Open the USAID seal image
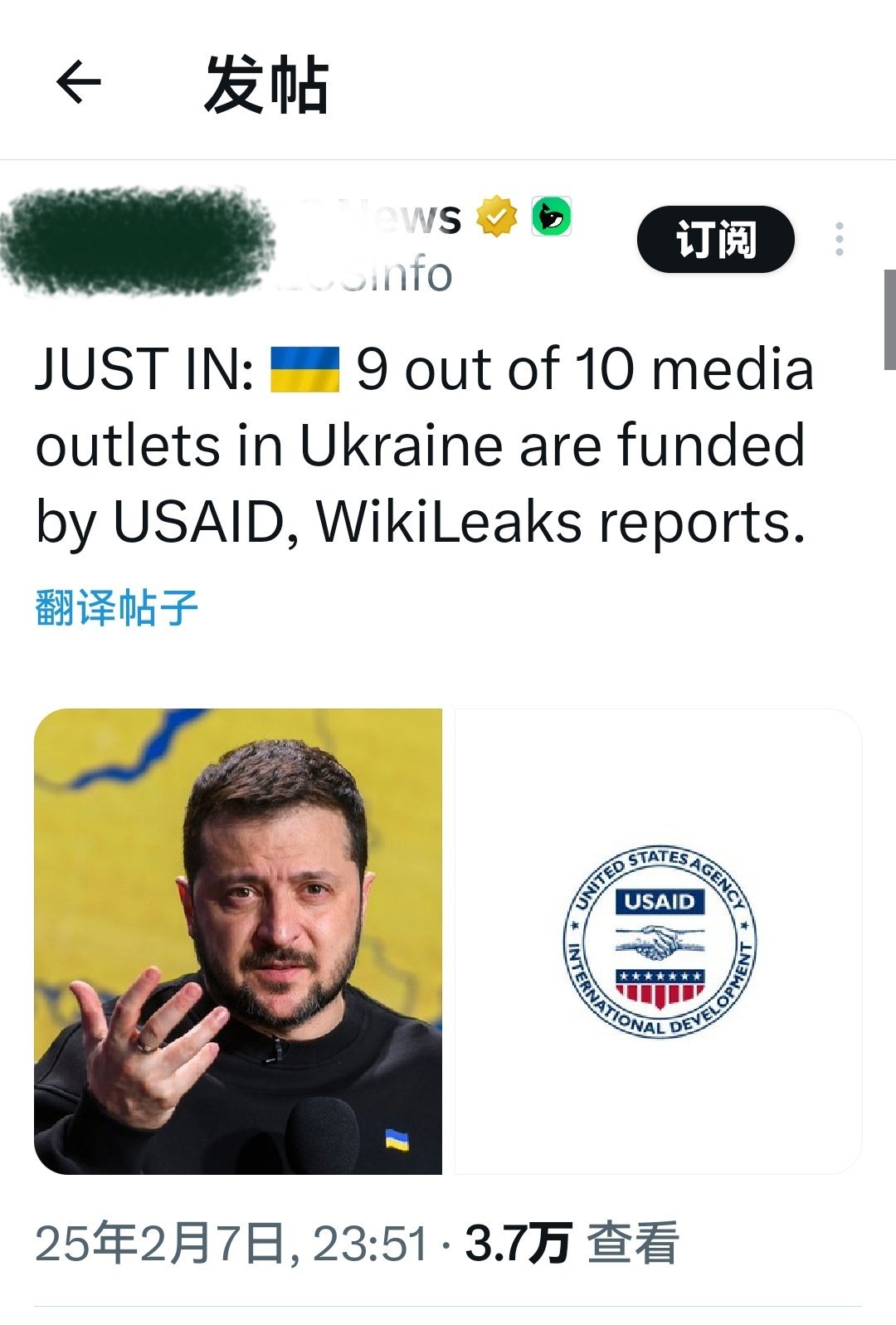This screenshot has height=1325, width=896. pos(659,941)
